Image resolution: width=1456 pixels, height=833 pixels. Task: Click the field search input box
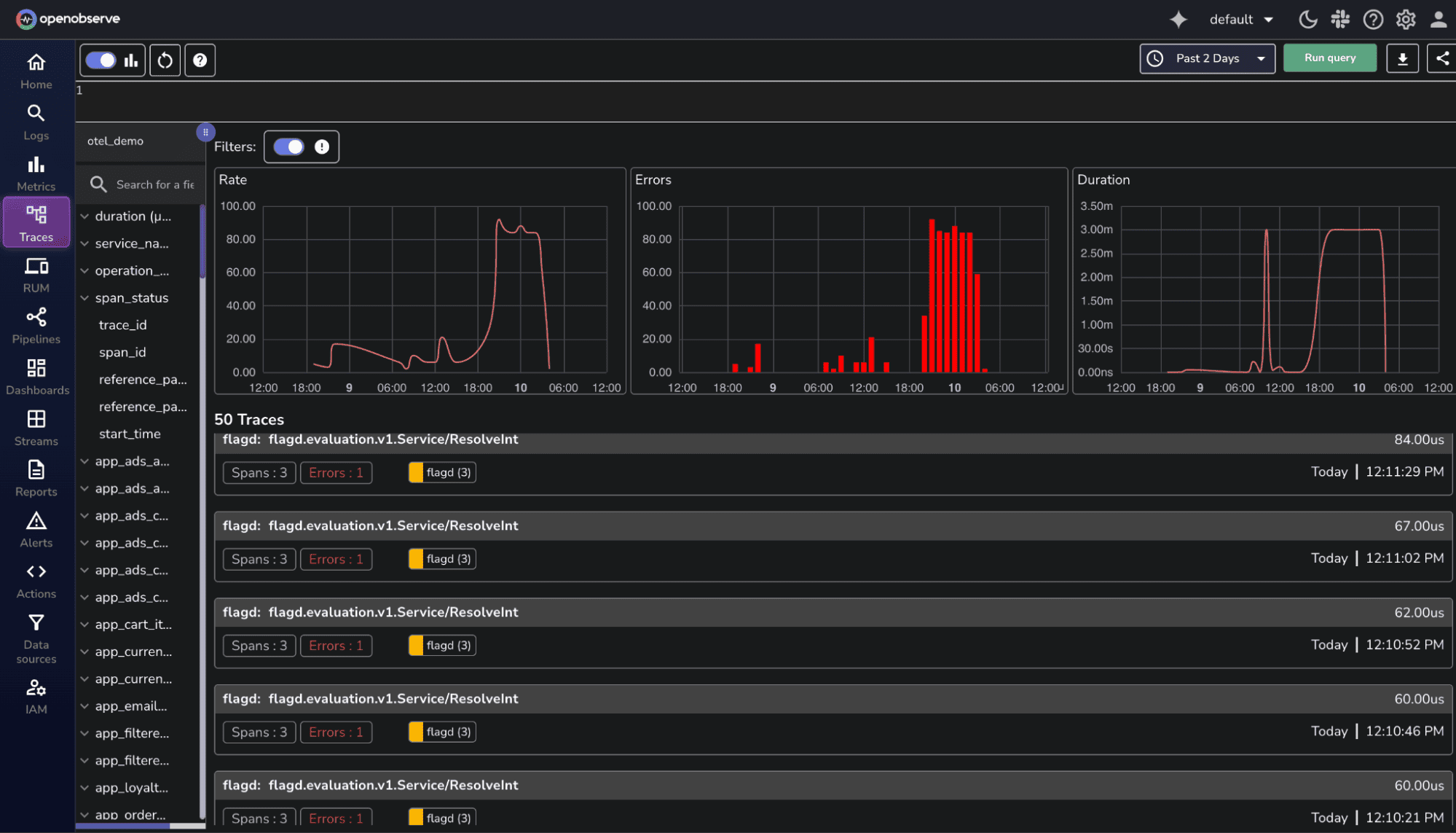154,184
